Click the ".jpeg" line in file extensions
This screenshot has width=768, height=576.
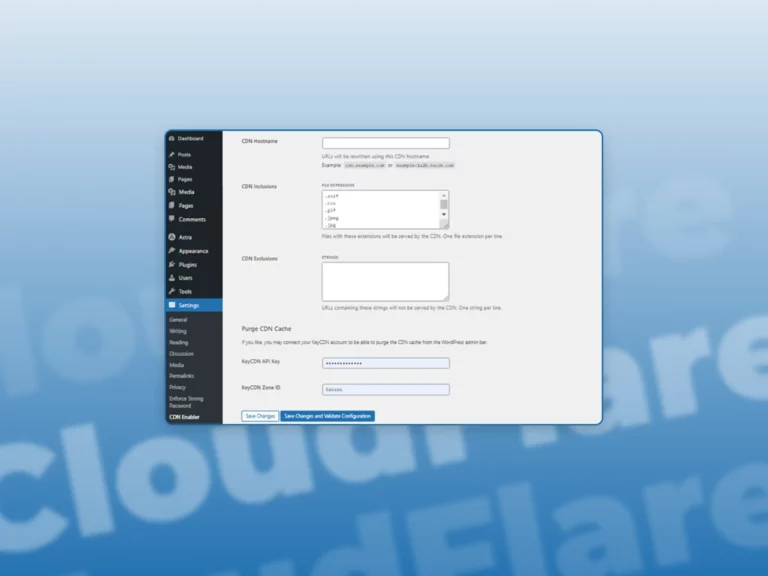click(x=332, y=218)
